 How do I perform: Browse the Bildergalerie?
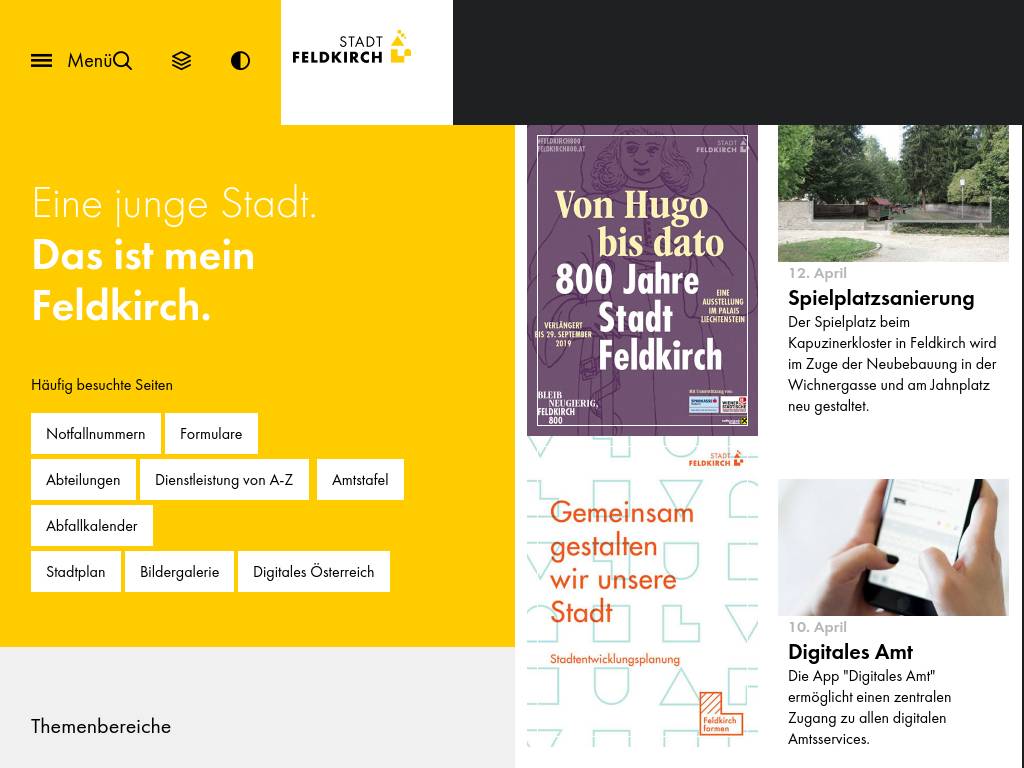pos(179,572)
